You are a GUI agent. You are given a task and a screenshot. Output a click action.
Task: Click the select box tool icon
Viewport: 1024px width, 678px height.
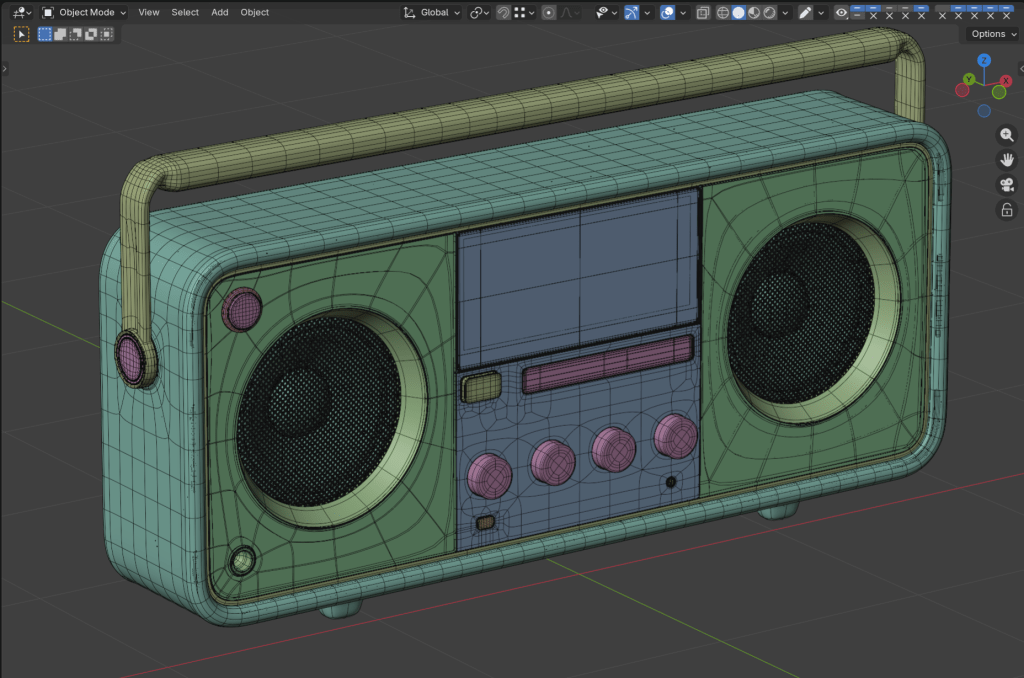tap(21, 34)
